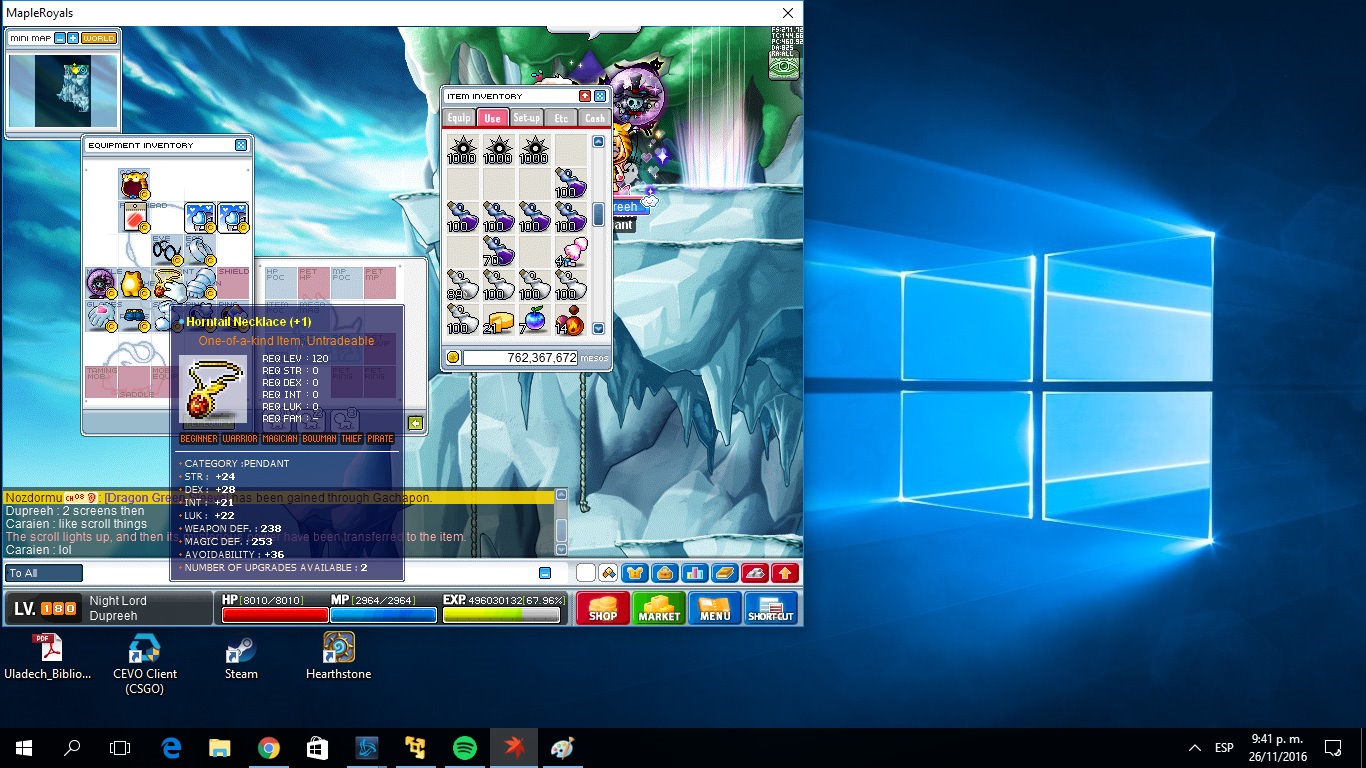
Task: Click the red up-arrow button in Item Inventory title
Action: click(585, 96)
